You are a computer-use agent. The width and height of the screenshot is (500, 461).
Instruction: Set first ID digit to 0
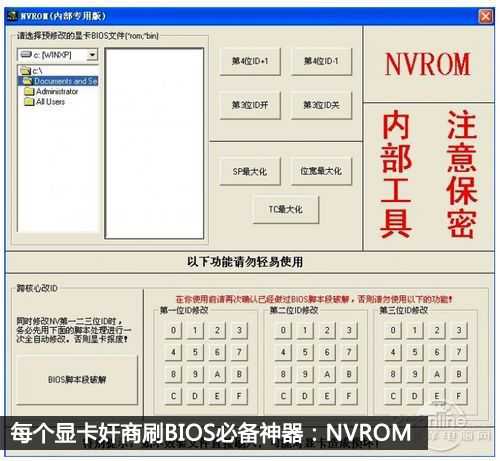coord(173,330)
